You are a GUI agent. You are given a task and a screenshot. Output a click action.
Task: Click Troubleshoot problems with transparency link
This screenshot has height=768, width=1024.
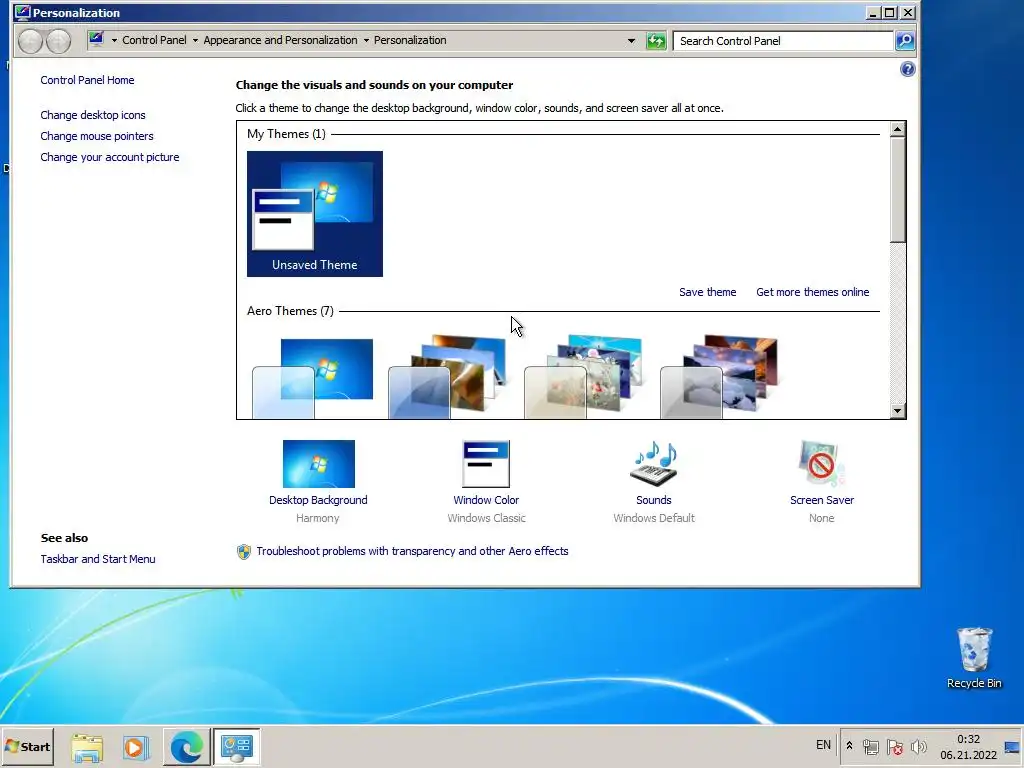click(x=412, y=551)
